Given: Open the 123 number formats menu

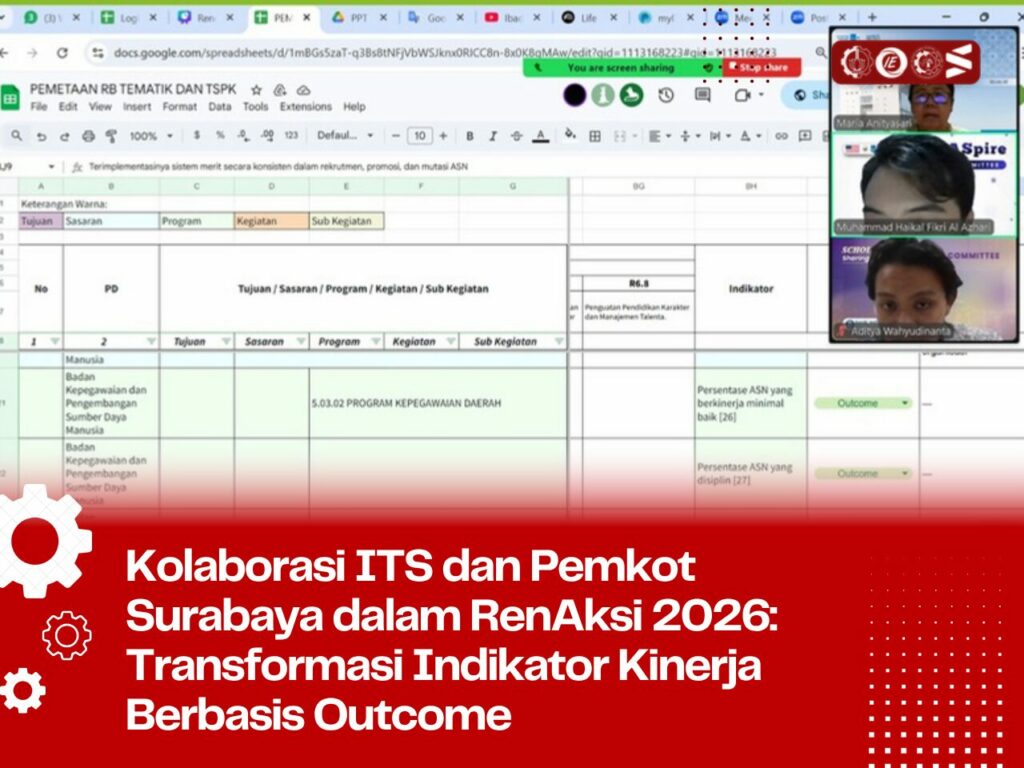Looking at the screenshot, I should tap(291, 136).
